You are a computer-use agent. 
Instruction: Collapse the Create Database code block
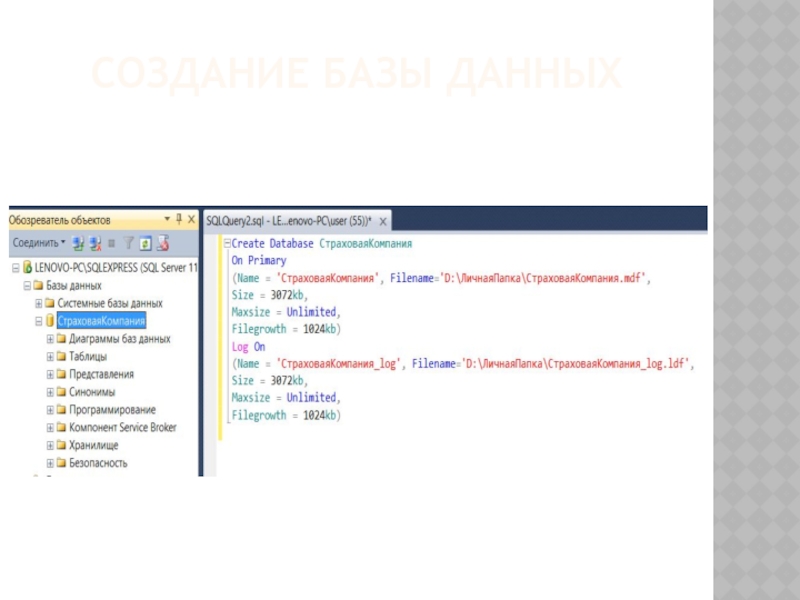[226, 244]
